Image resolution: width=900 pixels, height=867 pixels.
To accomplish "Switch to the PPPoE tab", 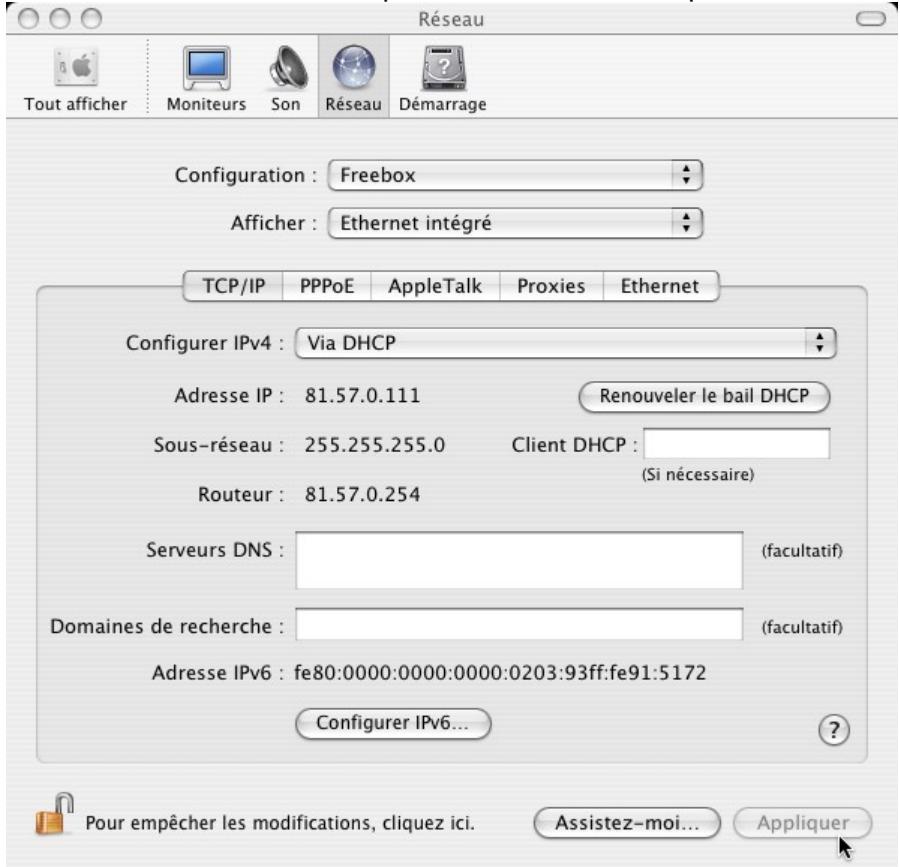I will click(x=327, y=286).
